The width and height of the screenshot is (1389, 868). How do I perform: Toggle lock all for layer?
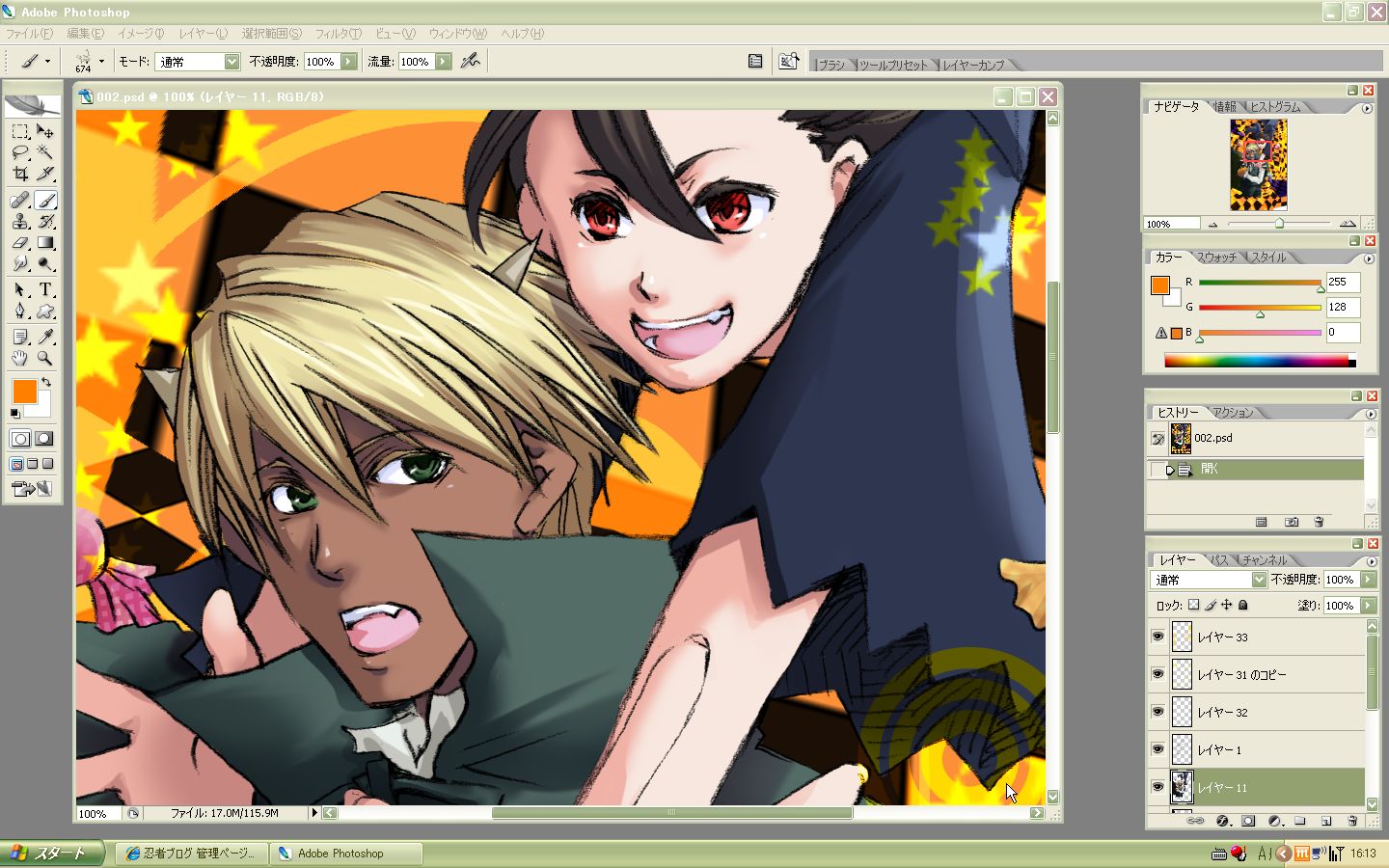(1243, 606)
